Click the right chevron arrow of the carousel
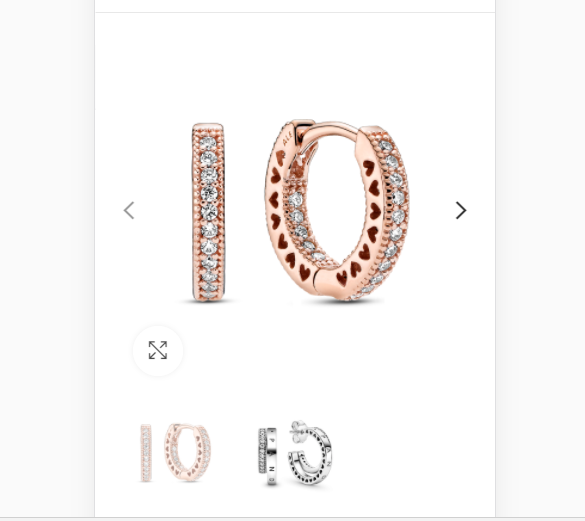Image resolution: width=585 pixels, height=521 pixels. coord(461,210)
